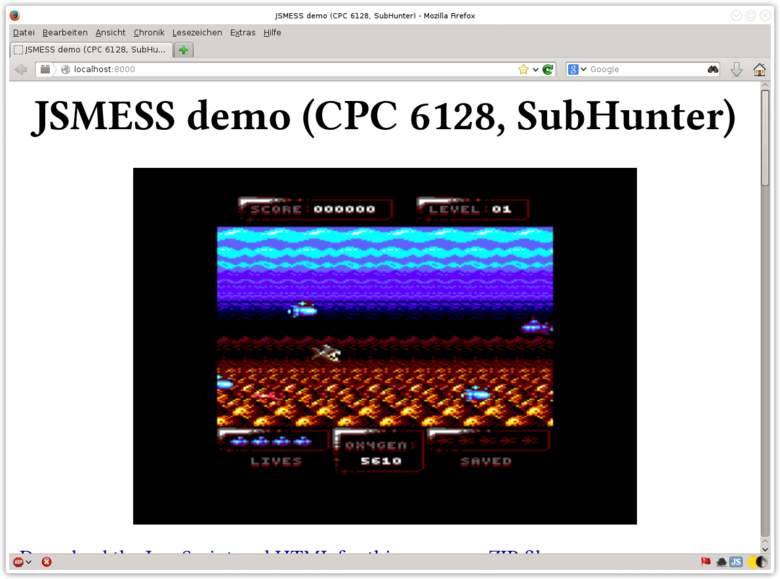The height and width of the screenshot is (579, 780).
Task: Open the Adblock dropdown arrow in status bar
Action: (x=28, y=562)
